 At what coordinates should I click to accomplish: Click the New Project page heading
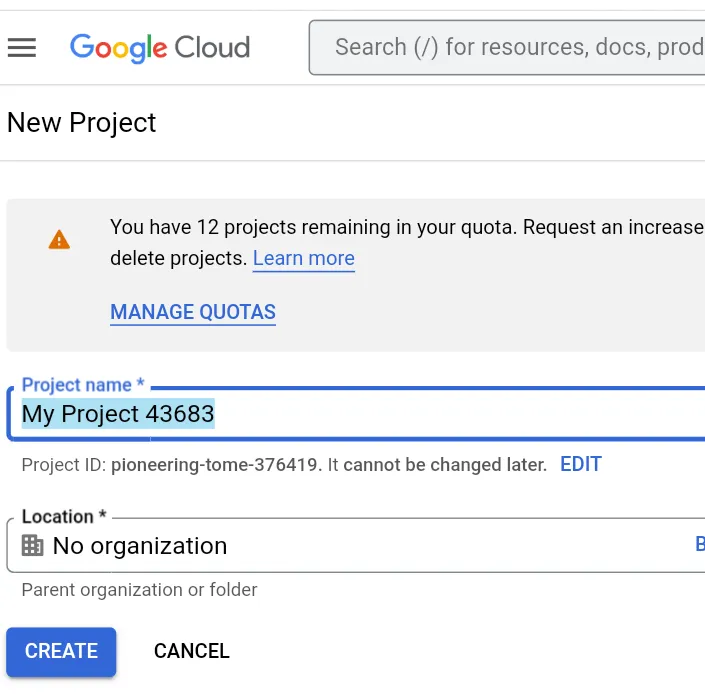81,123
